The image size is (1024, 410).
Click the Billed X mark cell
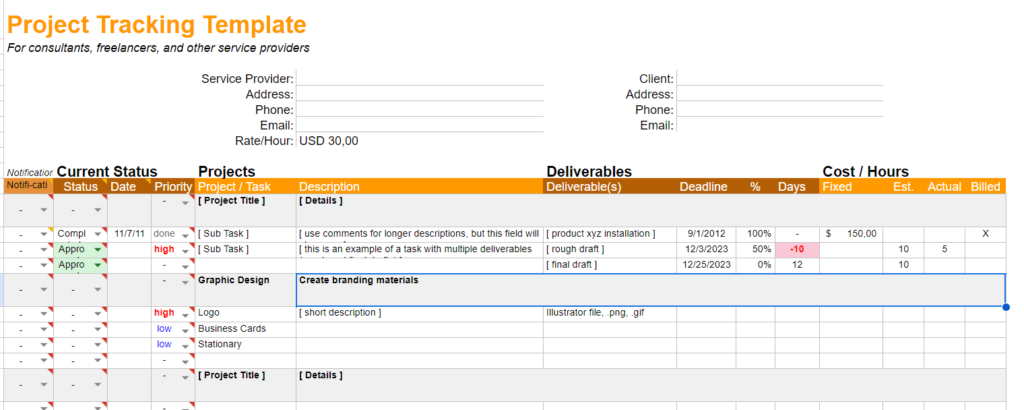tap(985, 234)
